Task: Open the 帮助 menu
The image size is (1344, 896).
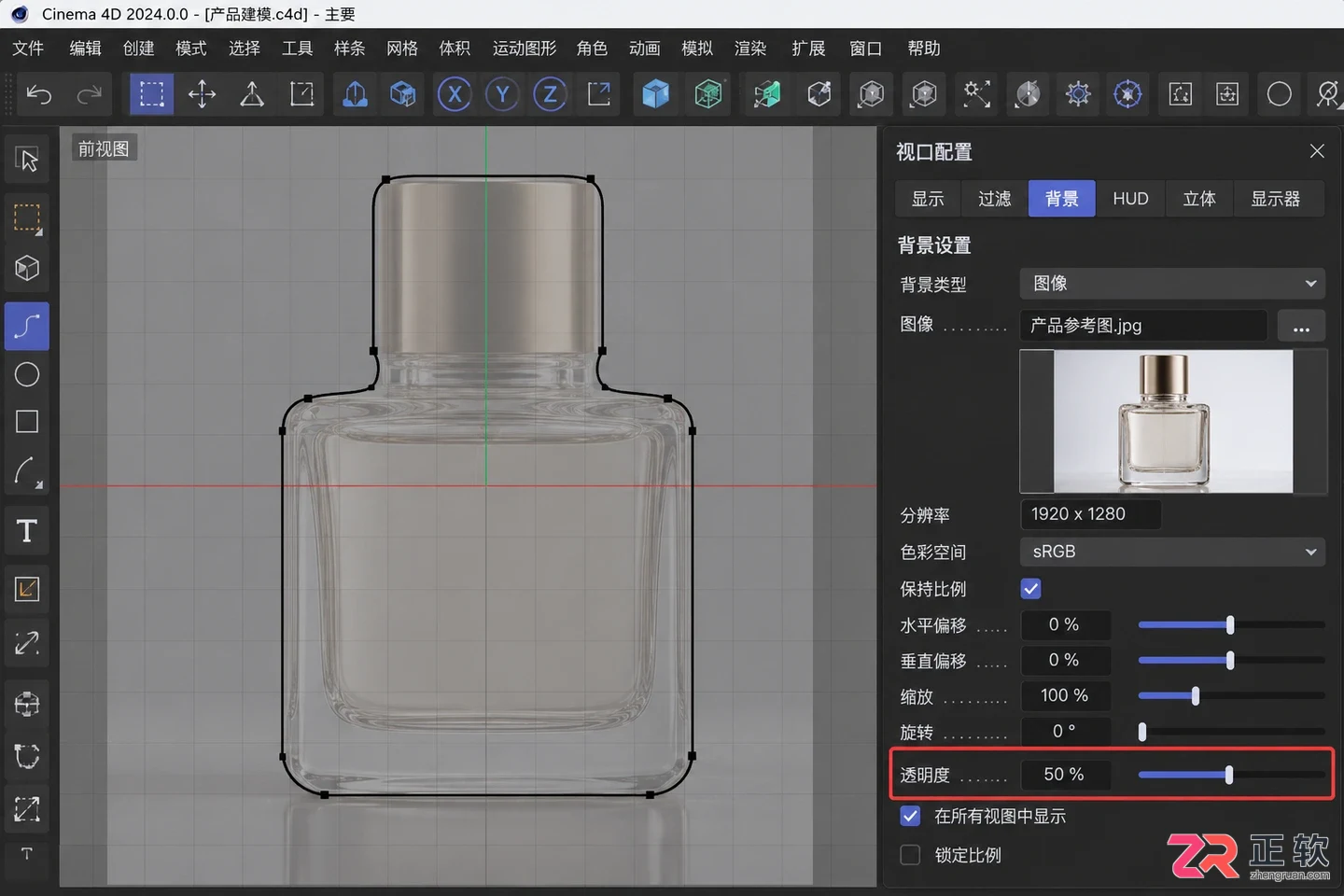Action: (x=924, y=49)
